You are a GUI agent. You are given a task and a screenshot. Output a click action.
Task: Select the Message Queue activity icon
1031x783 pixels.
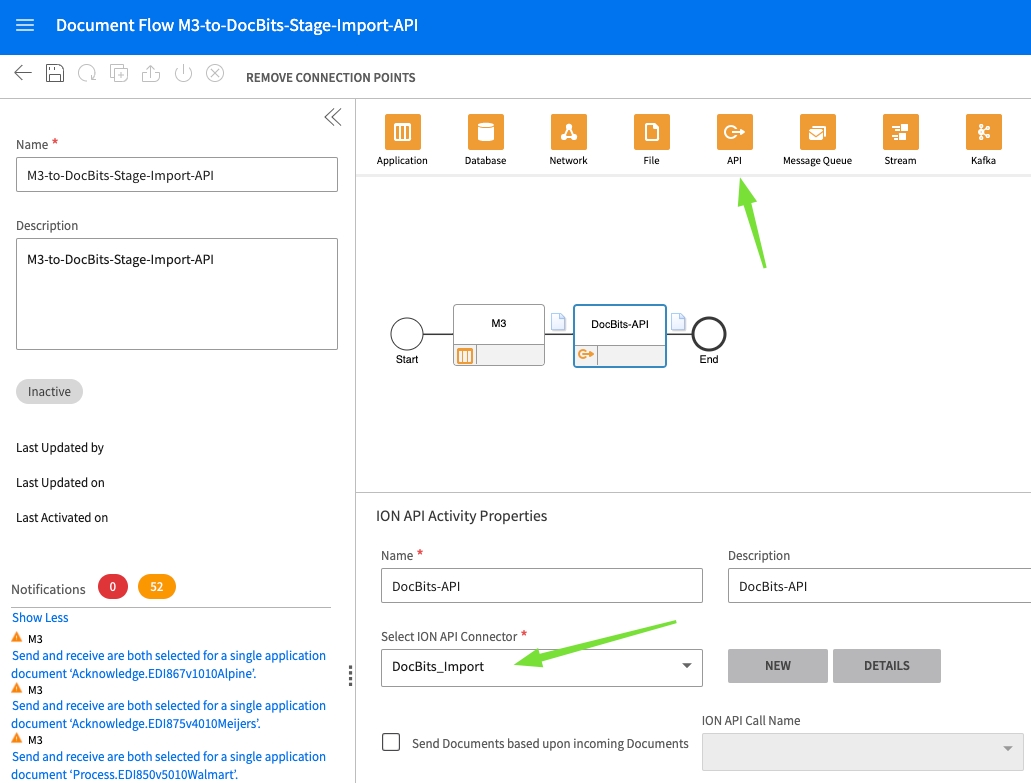point(817,132)
